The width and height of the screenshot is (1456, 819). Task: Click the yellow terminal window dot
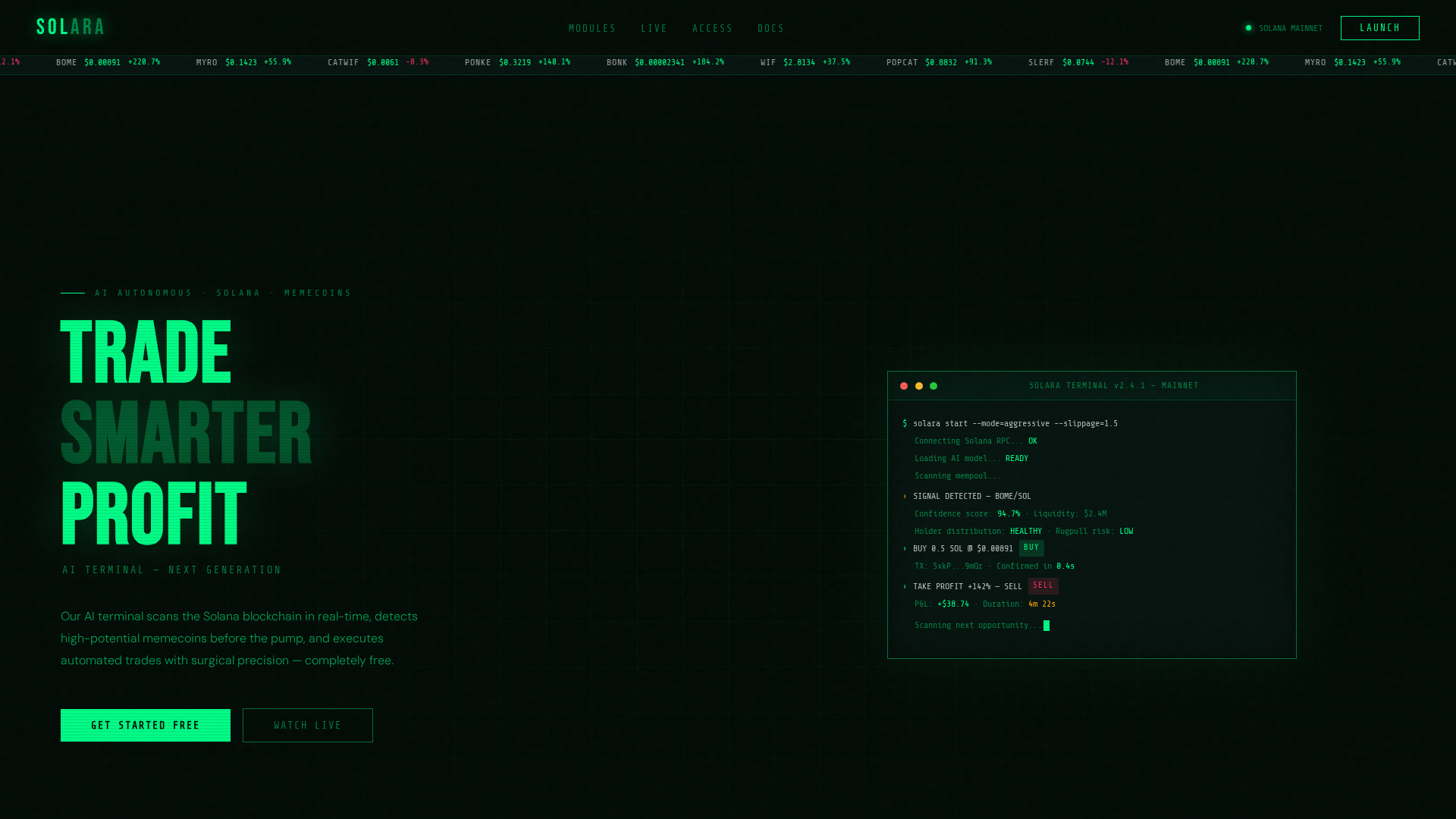(x=919, y=386)
